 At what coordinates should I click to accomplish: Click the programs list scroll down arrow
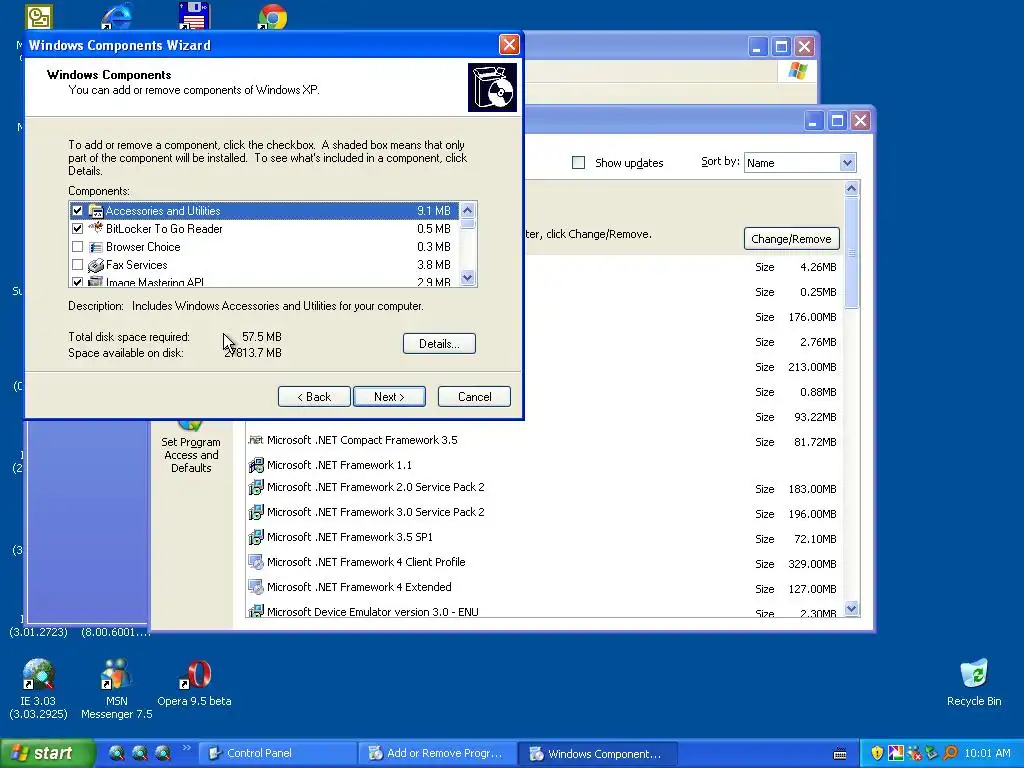(x=851, y=609)
